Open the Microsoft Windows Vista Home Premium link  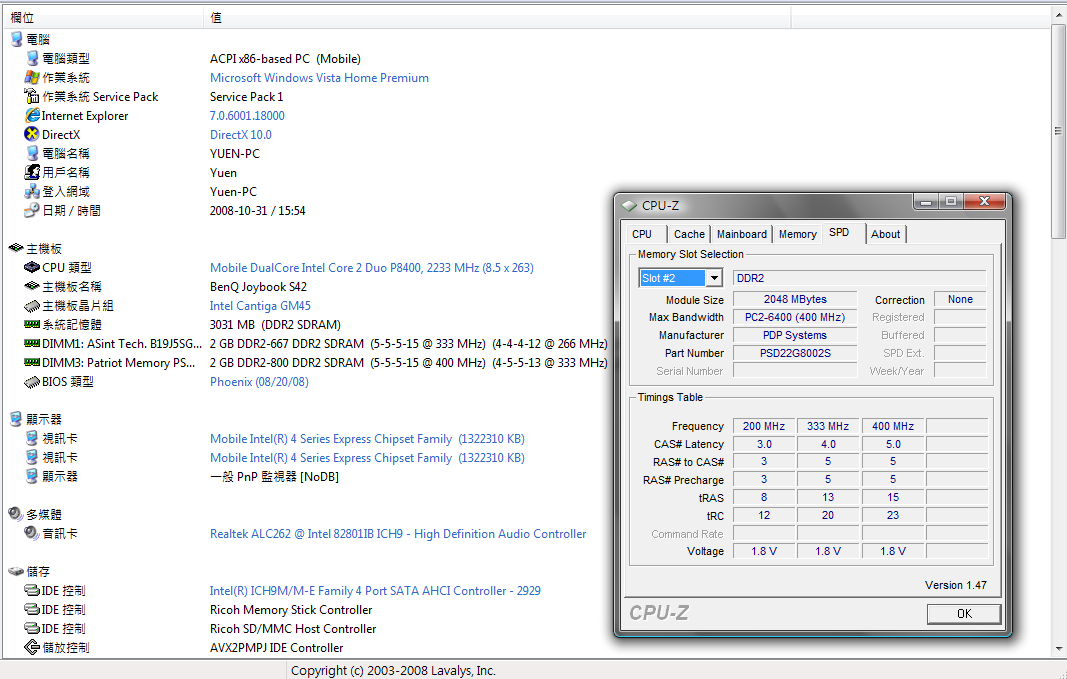[319, 78]
